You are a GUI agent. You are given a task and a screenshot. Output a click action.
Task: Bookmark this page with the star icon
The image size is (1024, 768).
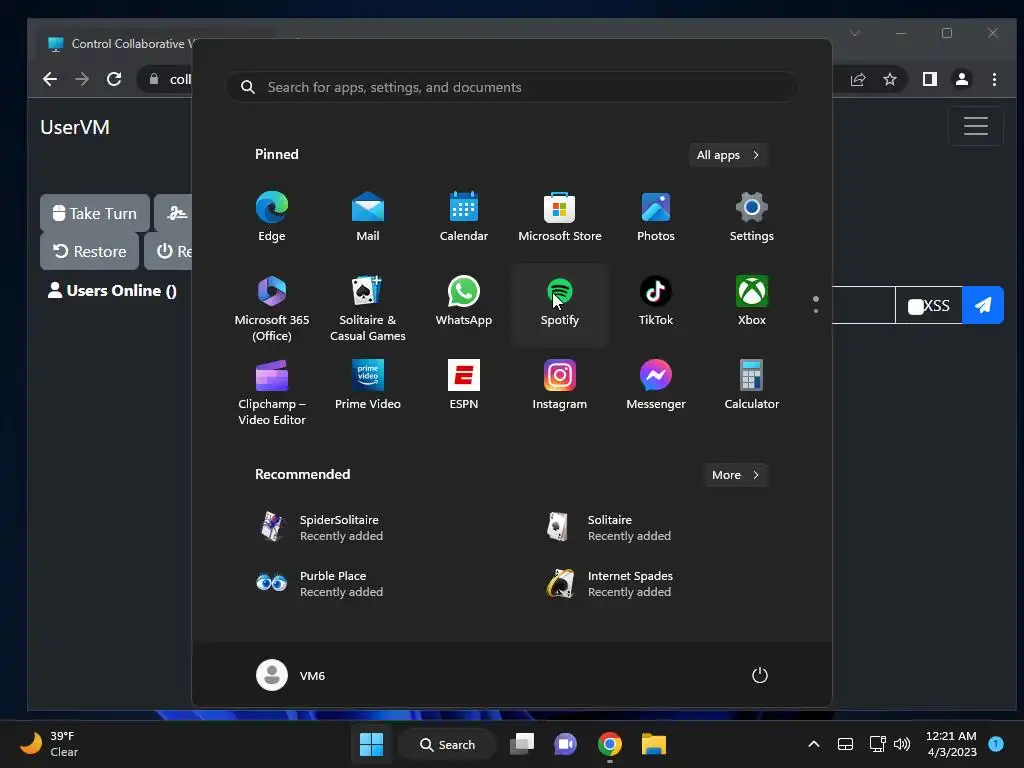889,79
